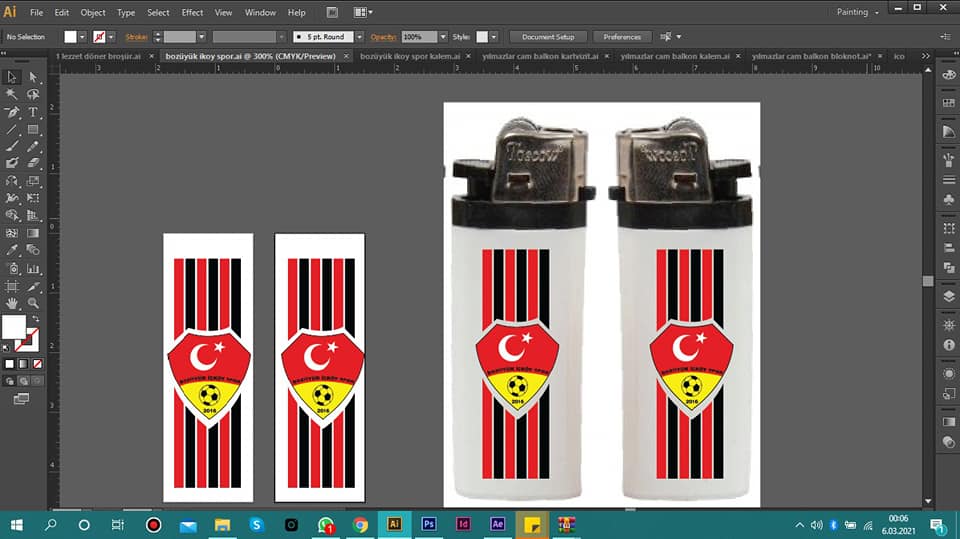
Task: Select the Line Segment tool
Action: pos(12,129)
